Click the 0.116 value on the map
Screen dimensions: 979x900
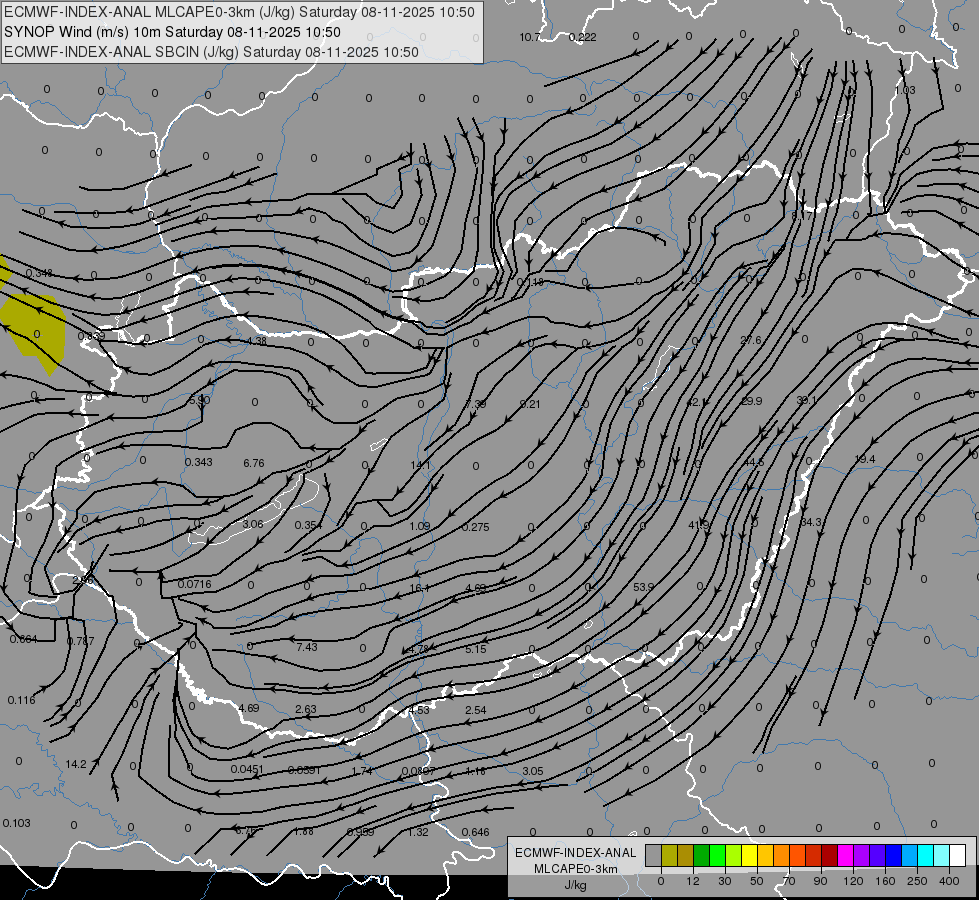tap(21, 701)
